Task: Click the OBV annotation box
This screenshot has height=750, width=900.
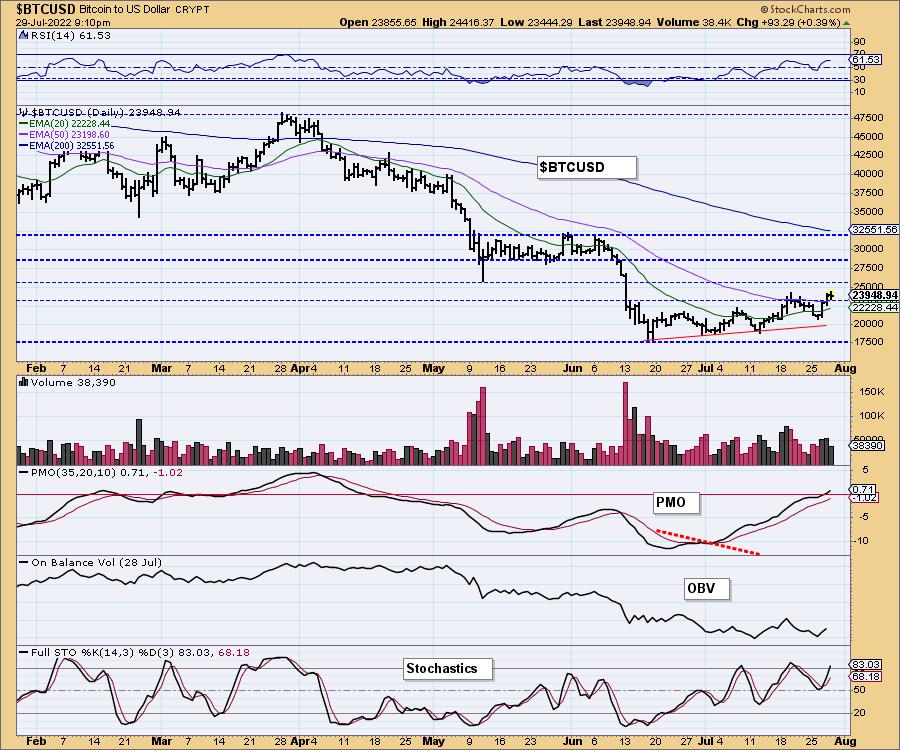Action: (x=707, y=589)
